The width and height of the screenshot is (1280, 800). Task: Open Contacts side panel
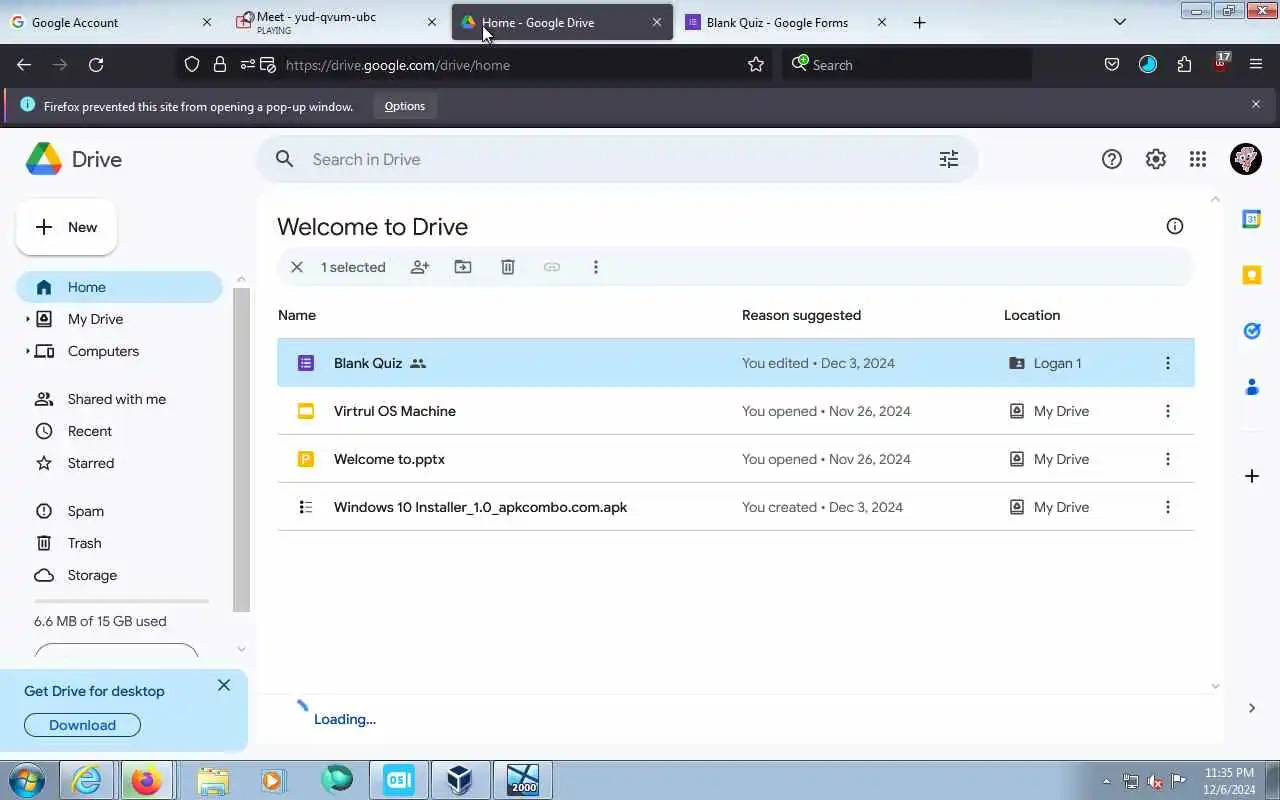1251,387
